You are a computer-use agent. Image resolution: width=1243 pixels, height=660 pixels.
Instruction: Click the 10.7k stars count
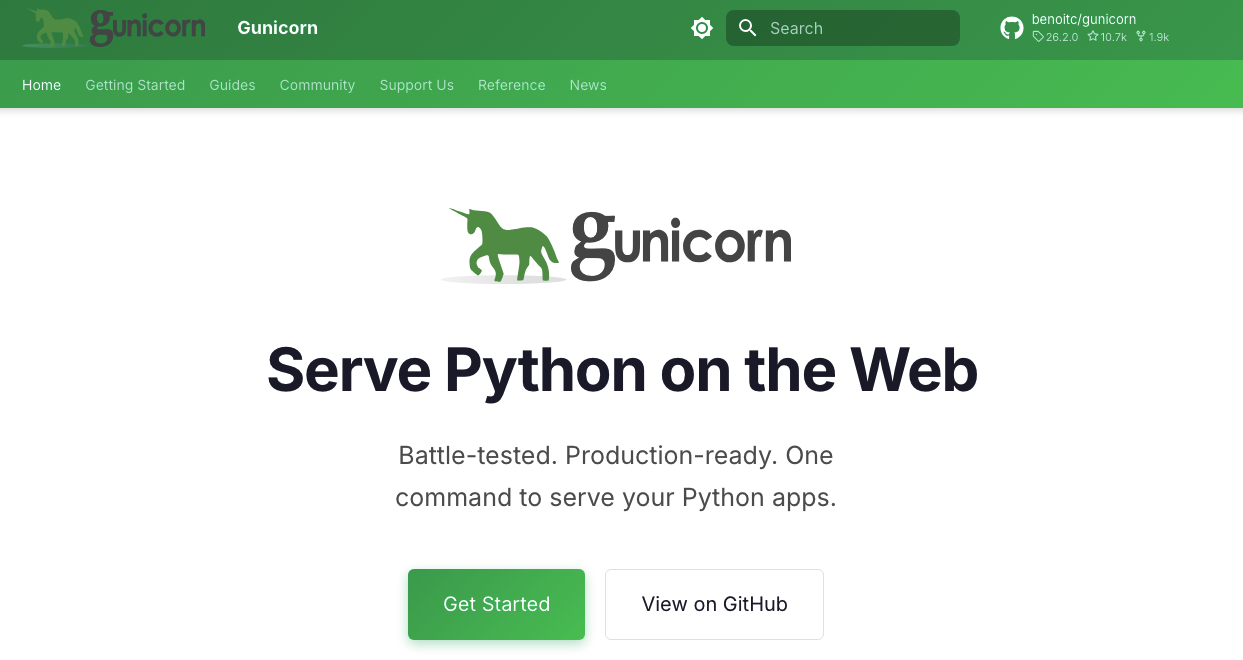(x=1107, y=37)
